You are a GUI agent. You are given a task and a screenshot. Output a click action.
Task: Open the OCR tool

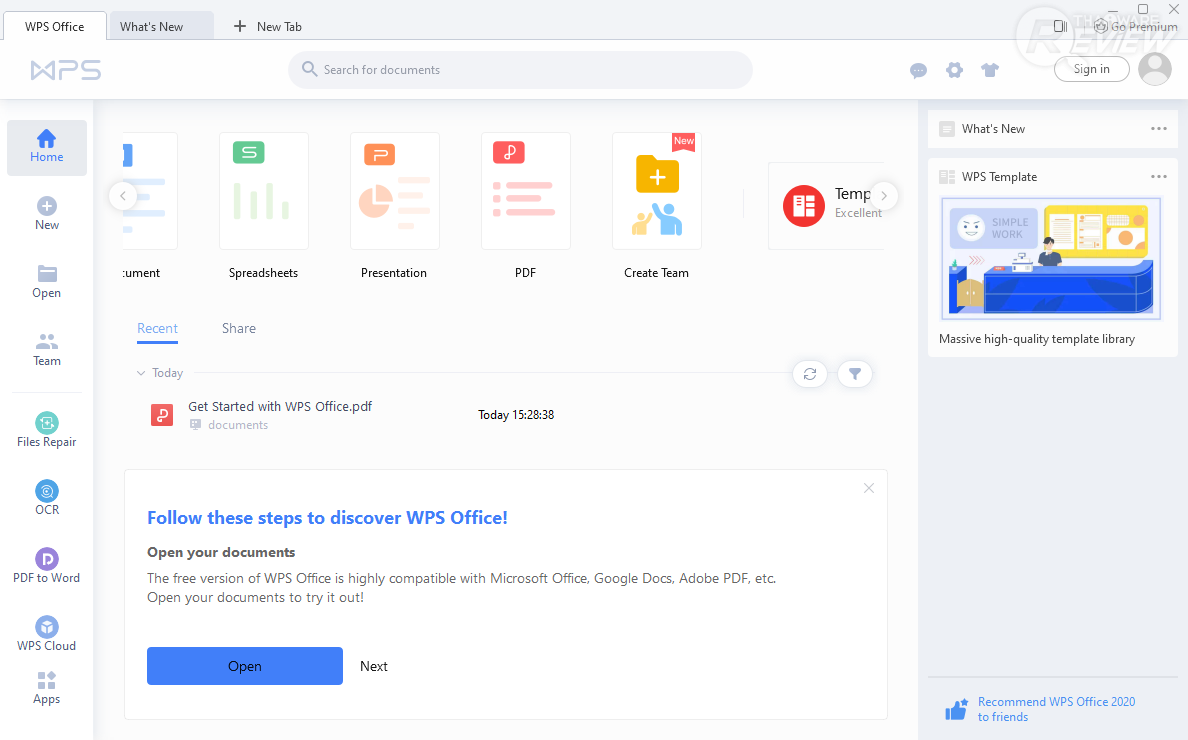[x=47, y=498]
